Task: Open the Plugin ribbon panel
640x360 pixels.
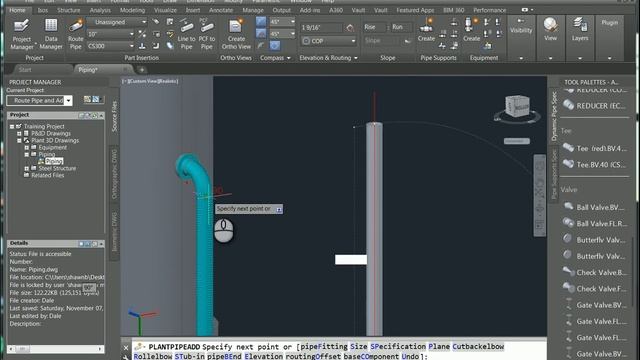Action: click(609, 23)
